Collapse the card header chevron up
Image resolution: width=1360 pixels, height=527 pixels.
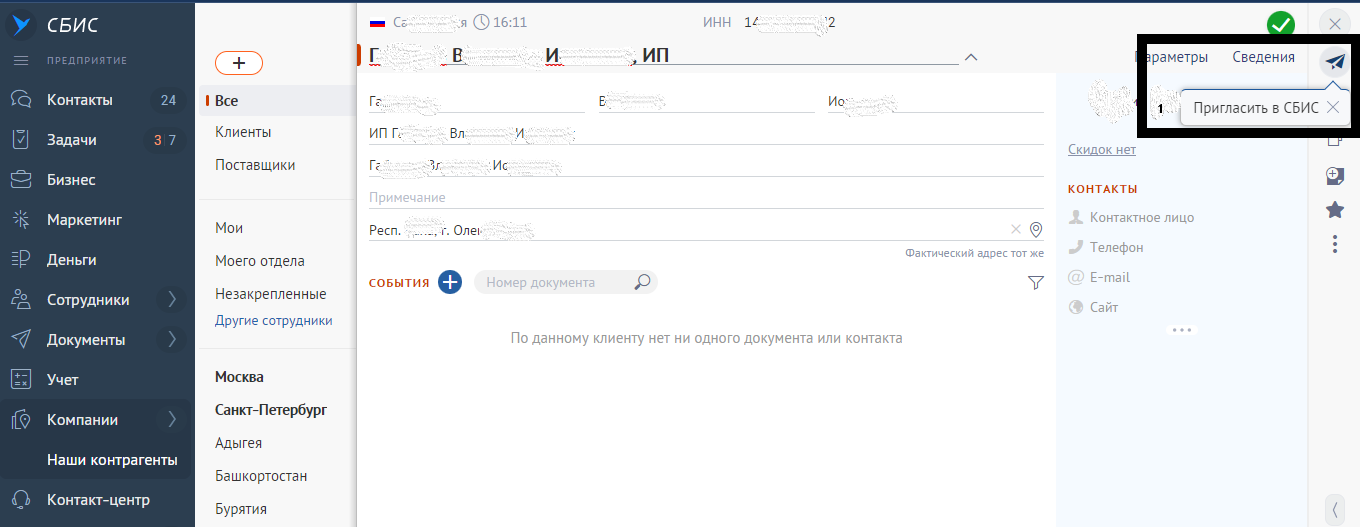click(971, 57)
